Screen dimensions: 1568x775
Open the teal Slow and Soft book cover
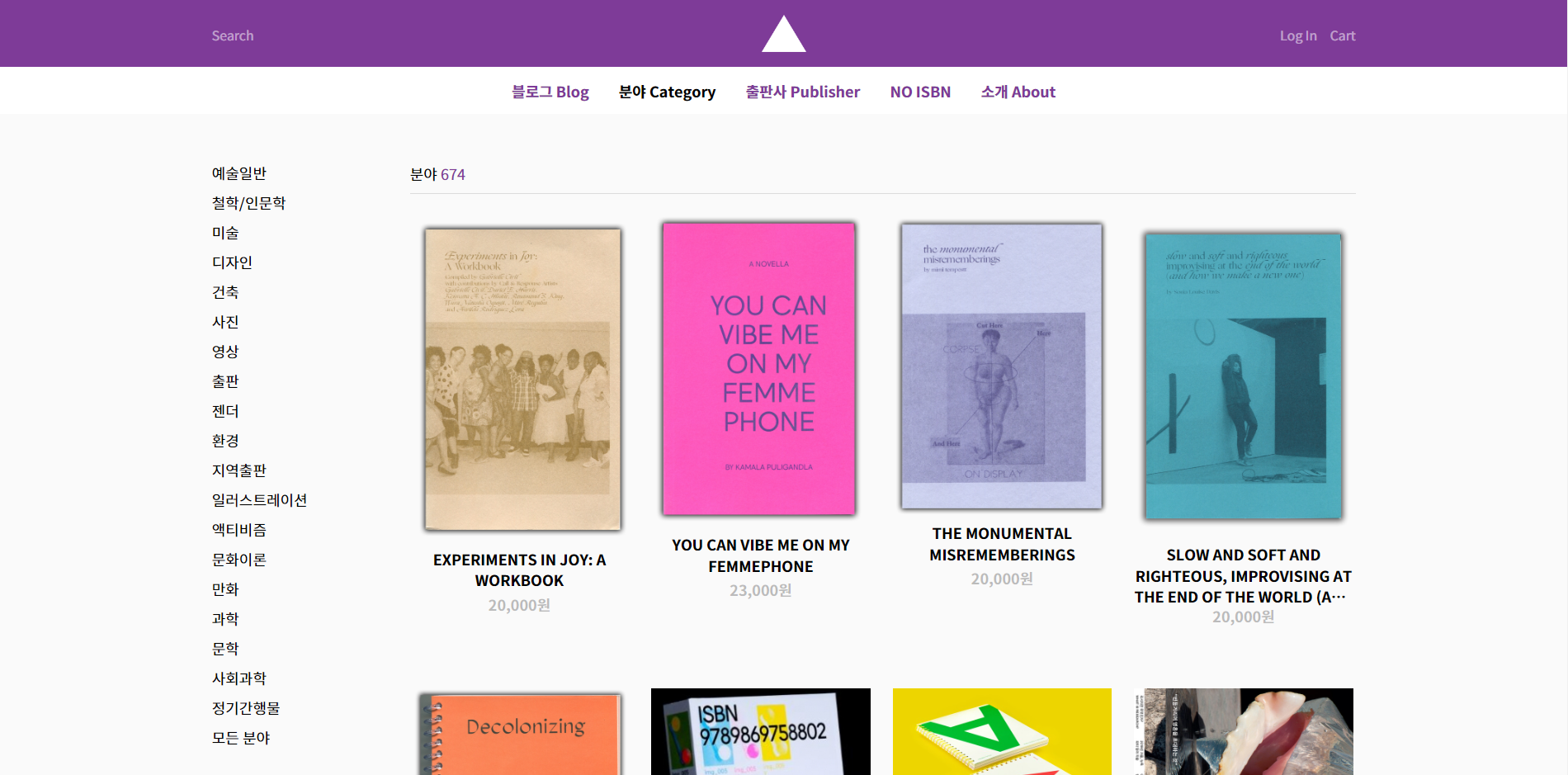coord(1243,376)
